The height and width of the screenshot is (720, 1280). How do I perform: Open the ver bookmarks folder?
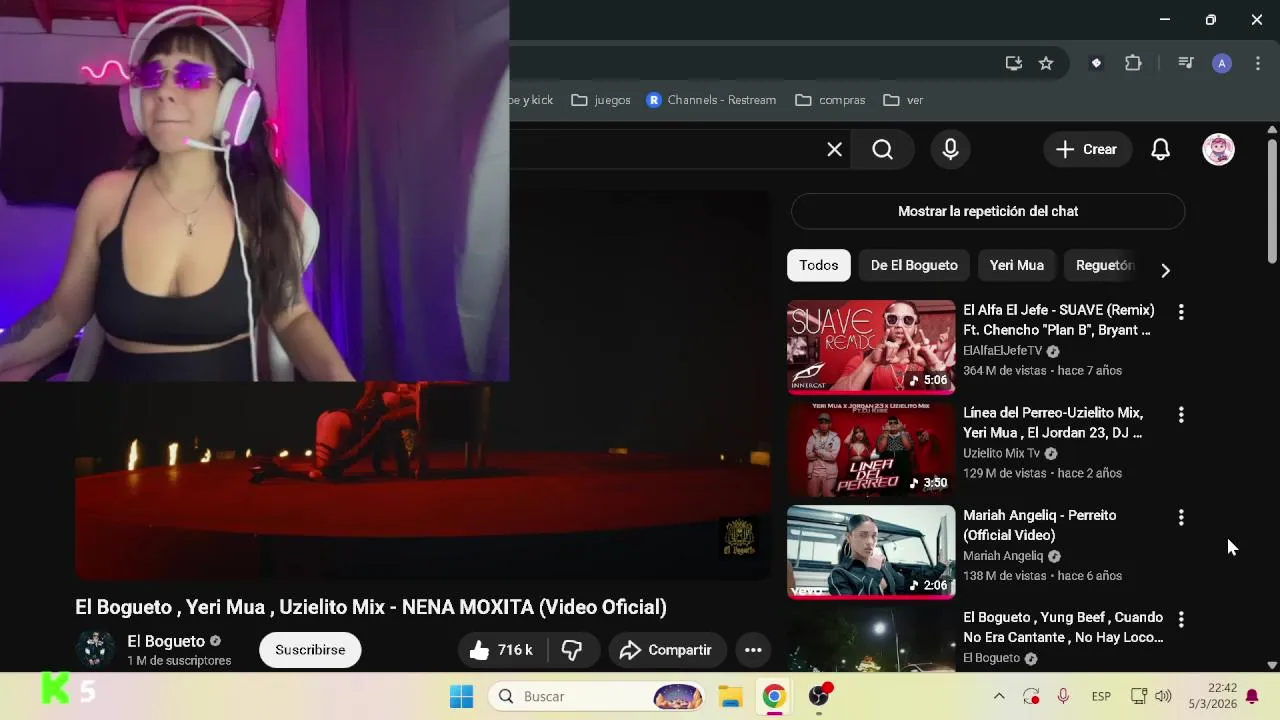pyautogui.click(x=903, y=100)
